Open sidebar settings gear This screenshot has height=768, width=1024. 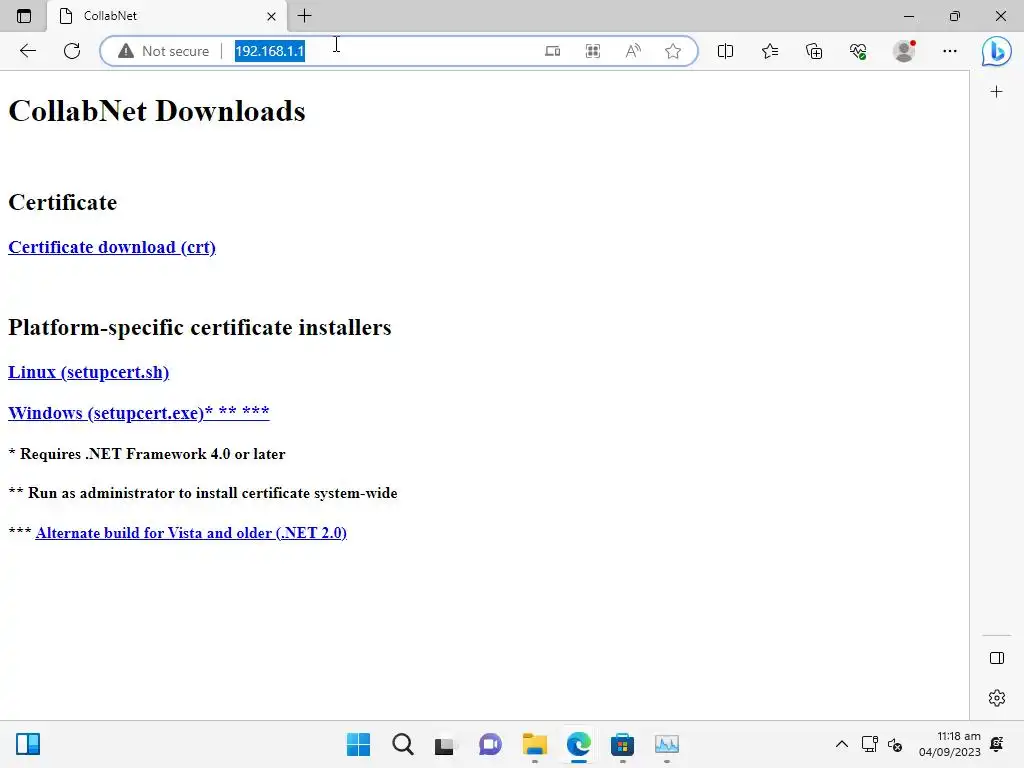pyautogui.click(x=997, y=698)
